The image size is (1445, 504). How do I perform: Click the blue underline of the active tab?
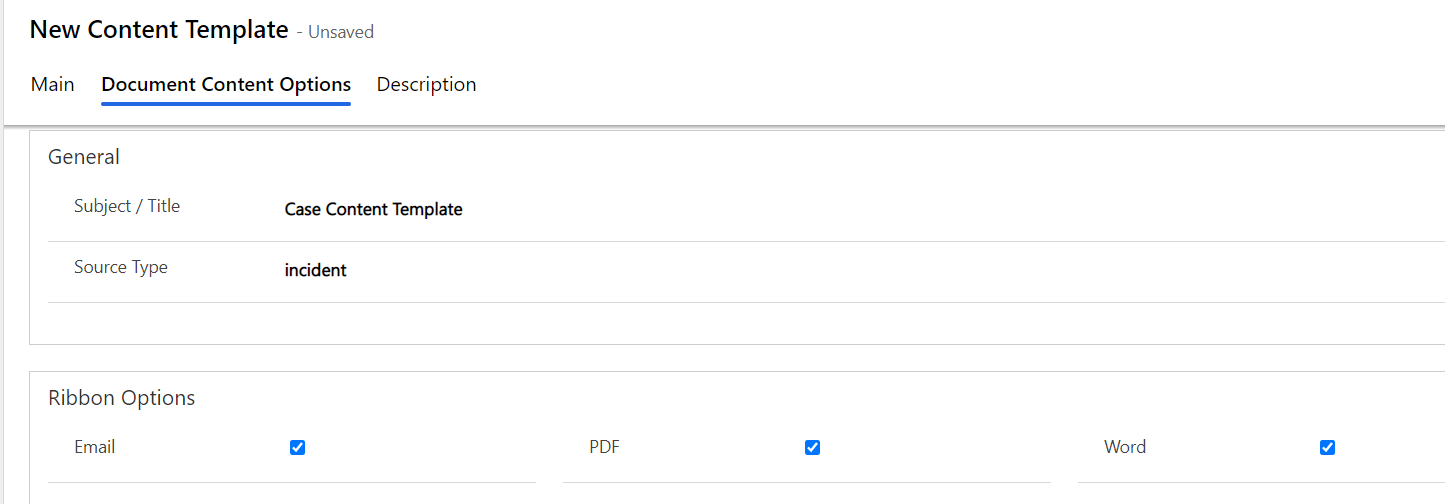tap(226, 103)
